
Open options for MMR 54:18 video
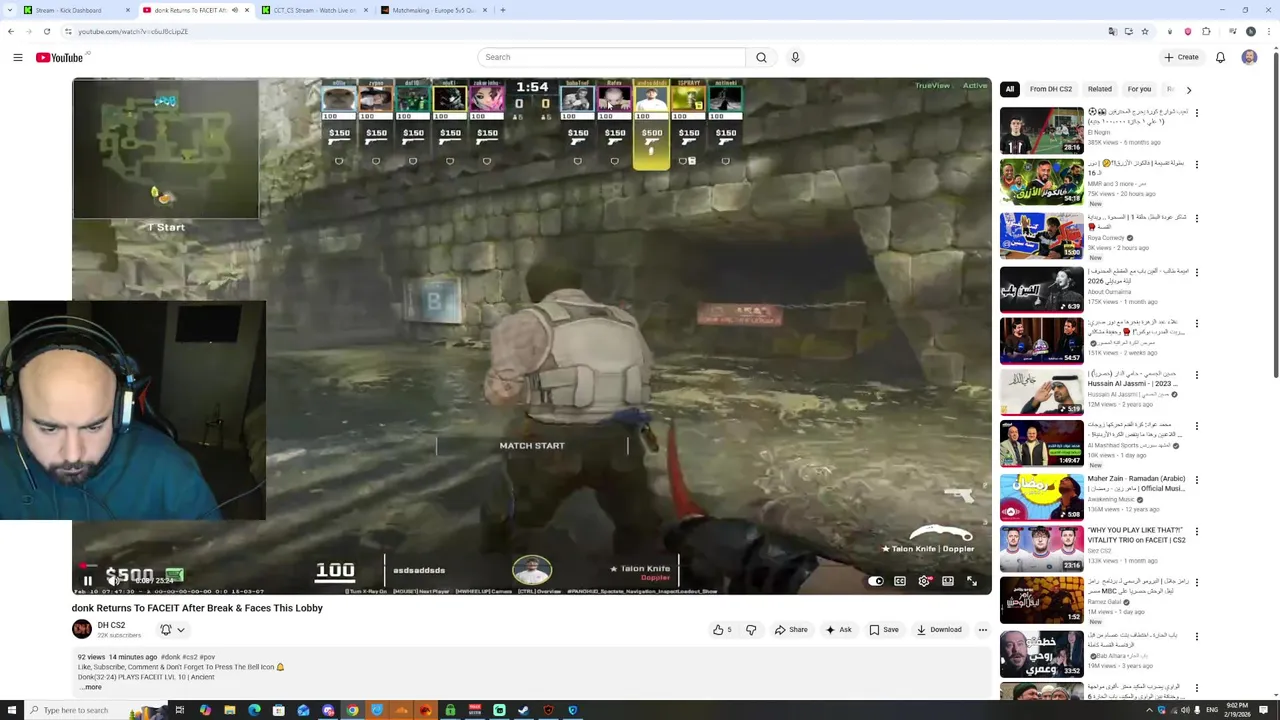point(1196,164)
